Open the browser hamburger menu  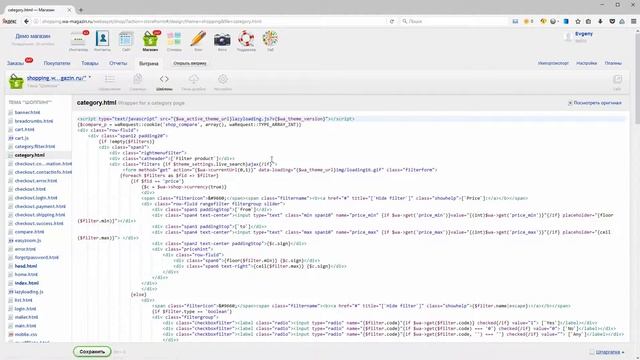633,21
